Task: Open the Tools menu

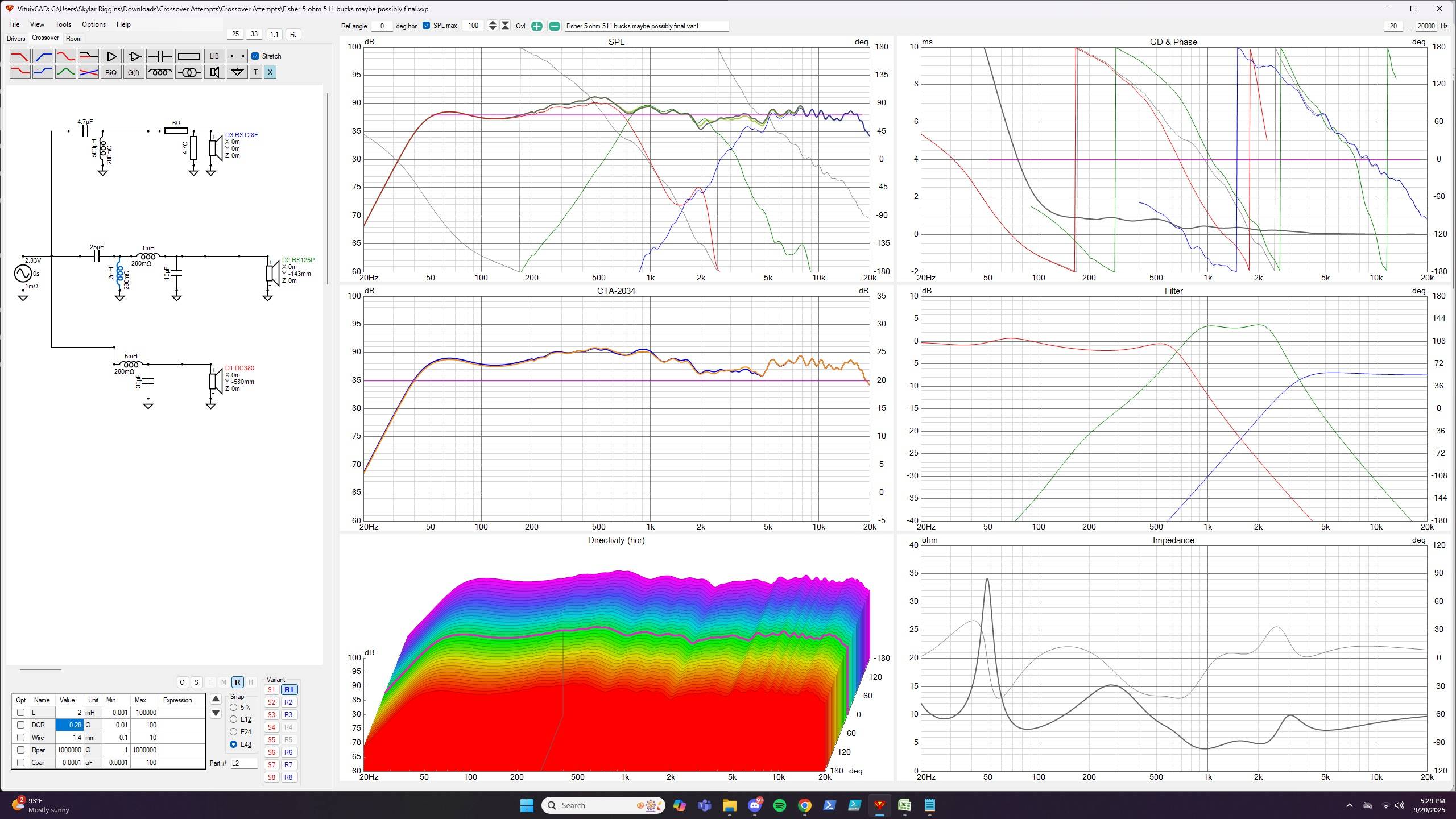Action: click(63, 24)
